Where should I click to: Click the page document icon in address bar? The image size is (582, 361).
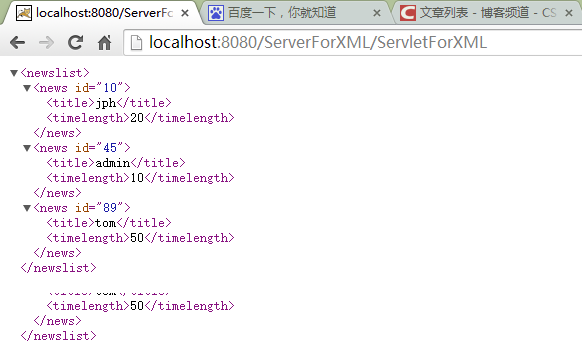point(137,43)
